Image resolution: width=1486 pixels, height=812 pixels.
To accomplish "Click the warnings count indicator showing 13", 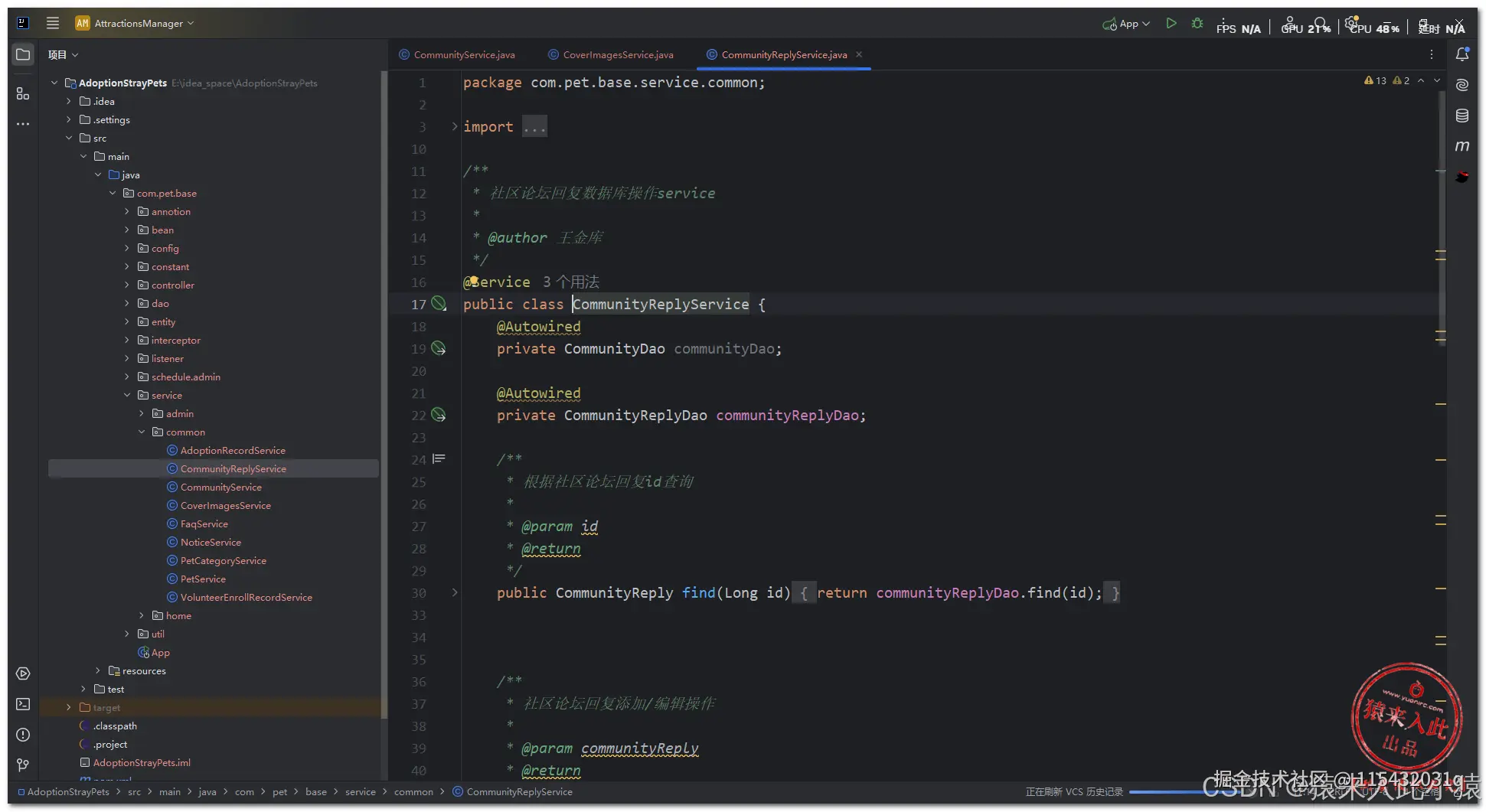I will (x=1375, y=80).
